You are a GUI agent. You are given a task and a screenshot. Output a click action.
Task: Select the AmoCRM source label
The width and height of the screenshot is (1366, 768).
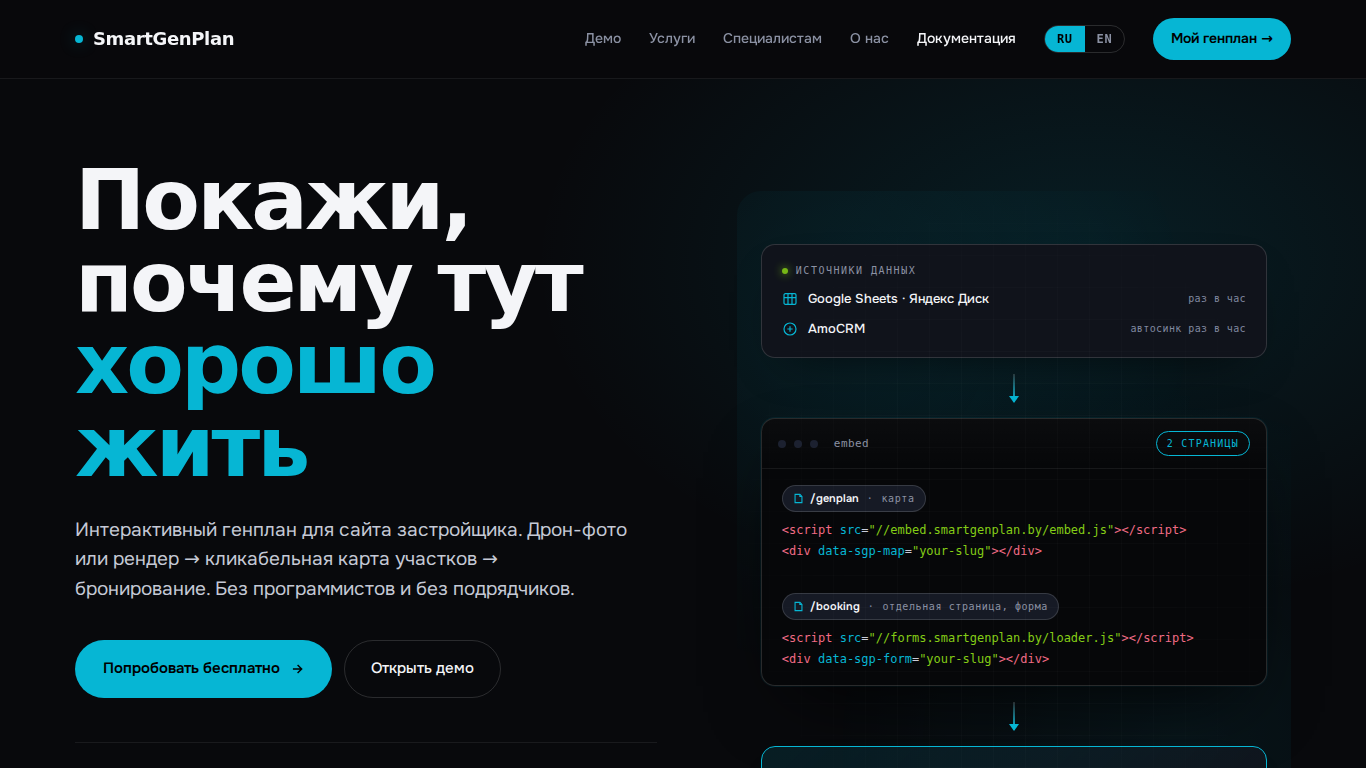point(836,329)
